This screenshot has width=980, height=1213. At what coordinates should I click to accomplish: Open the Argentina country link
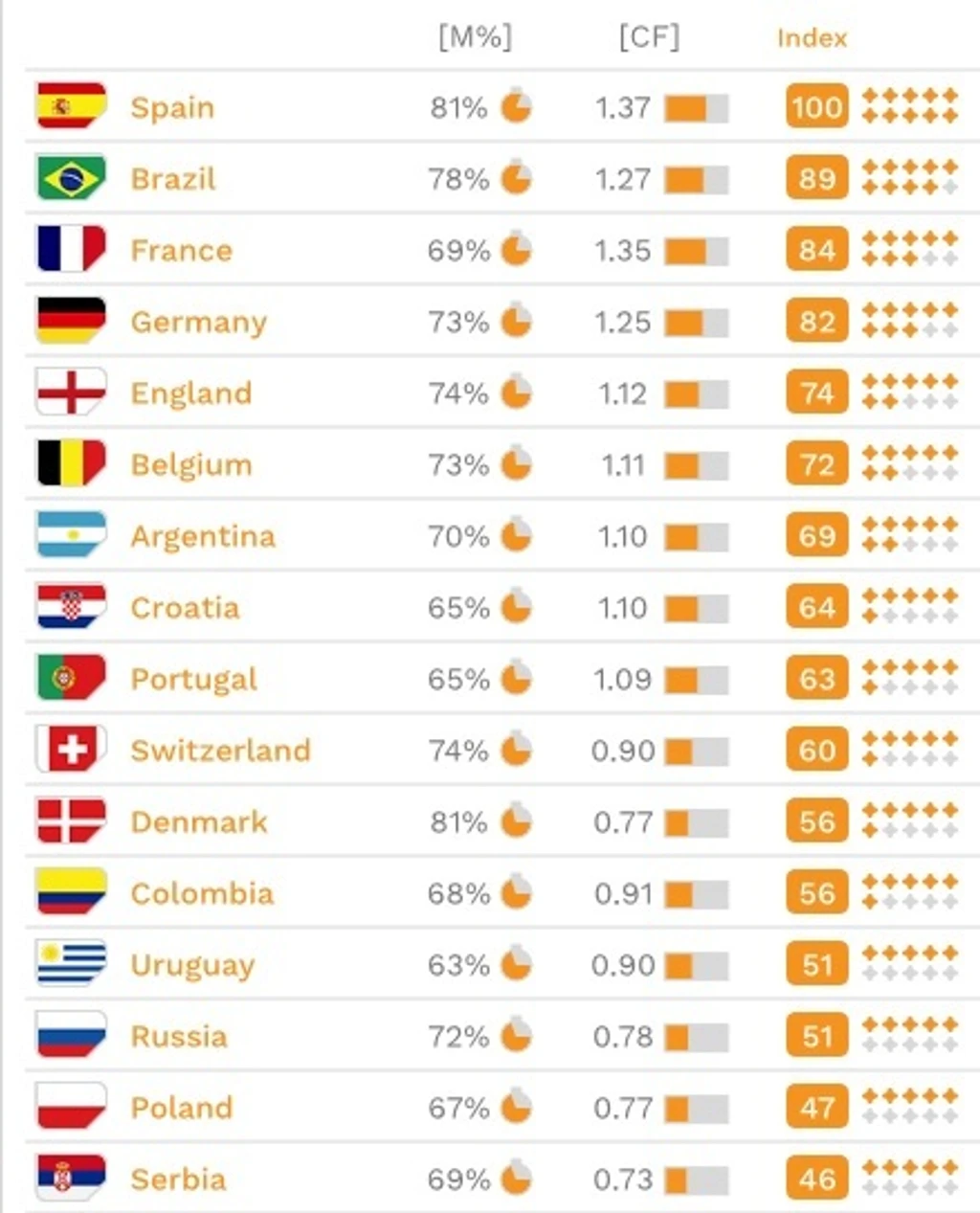[203, 536]
